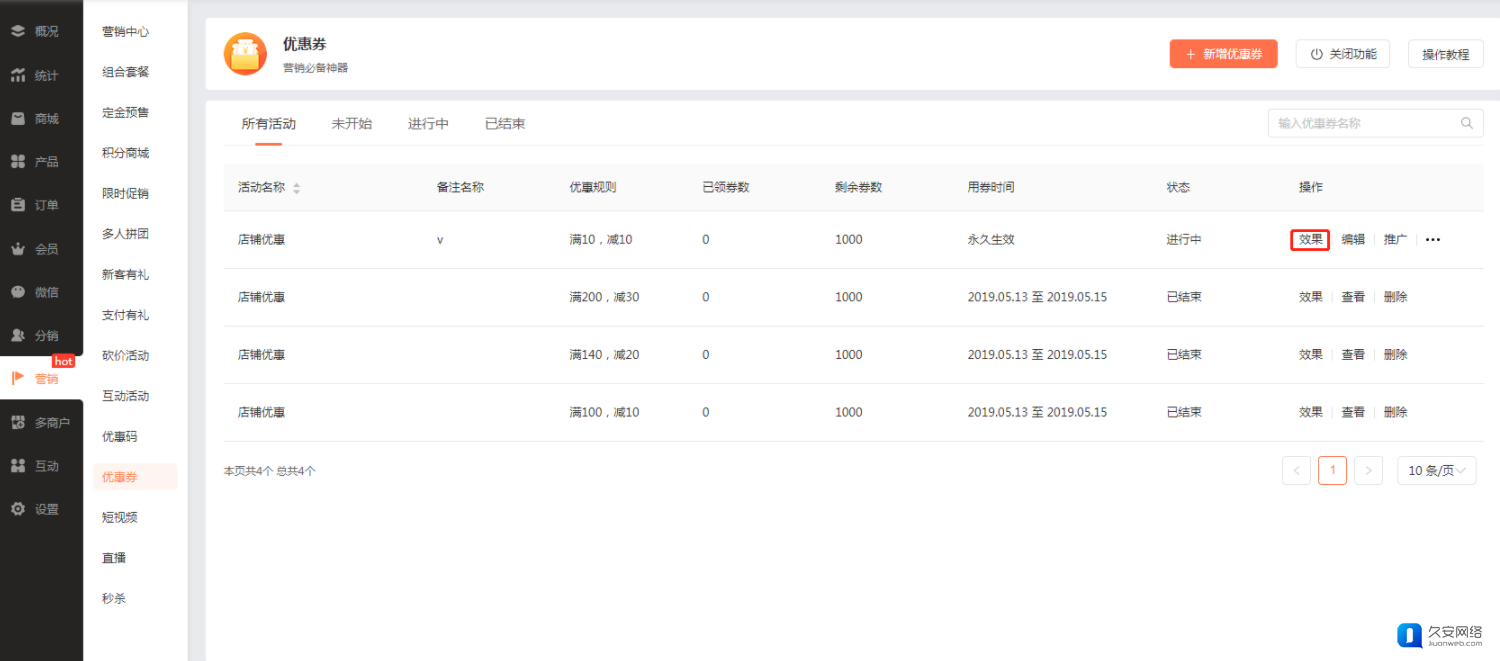The width and height of the screenshot is (1500, 661).
Task: Open the 会员 members crown icon
Action: pos(18,248)
